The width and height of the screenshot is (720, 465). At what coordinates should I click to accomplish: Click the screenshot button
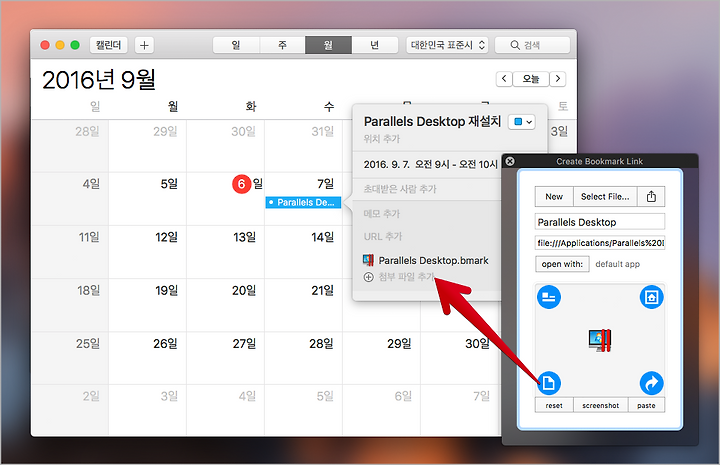tap(601, 405)
